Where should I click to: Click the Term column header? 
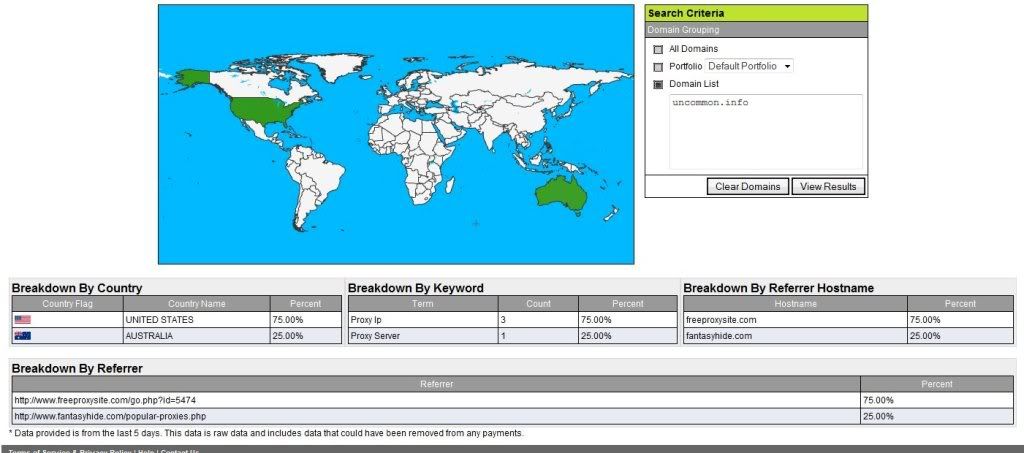pos(422,303)
